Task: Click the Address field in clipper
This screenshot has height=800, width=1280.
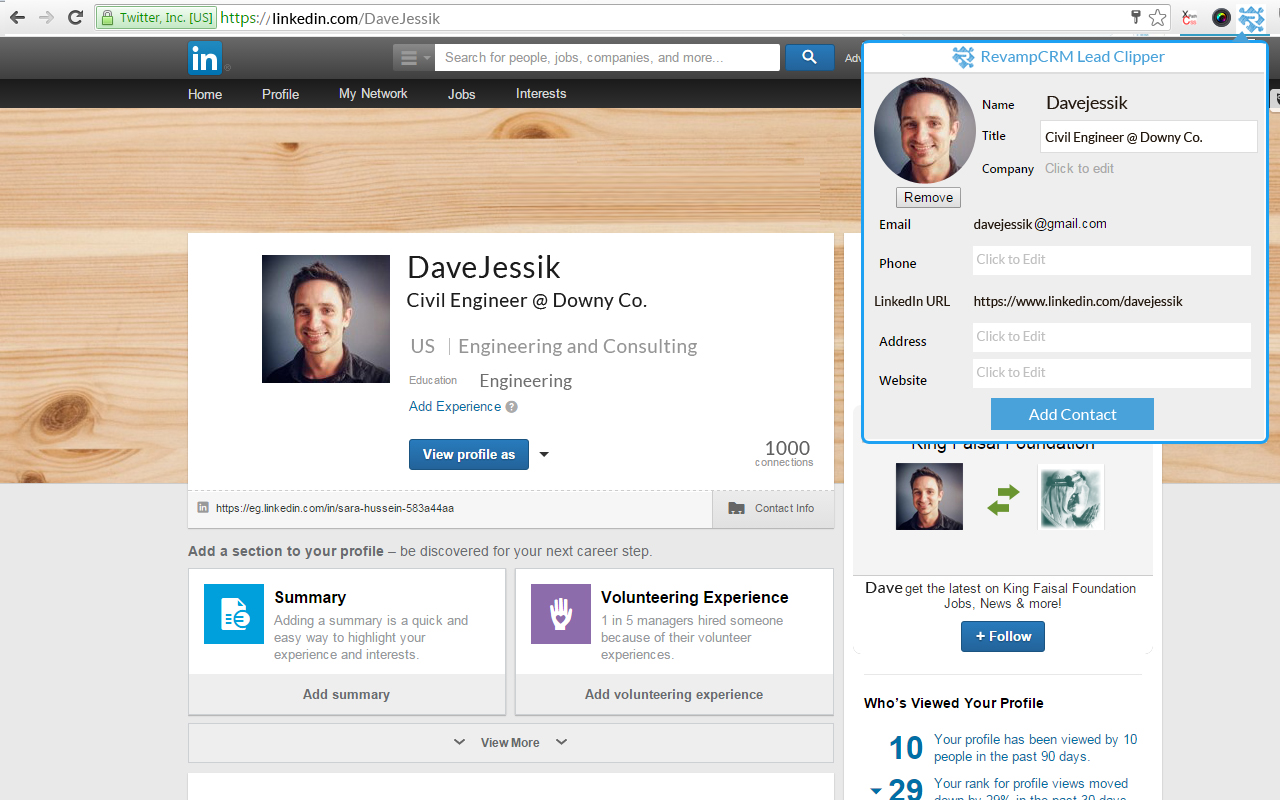Action: tap(1112, 337)
